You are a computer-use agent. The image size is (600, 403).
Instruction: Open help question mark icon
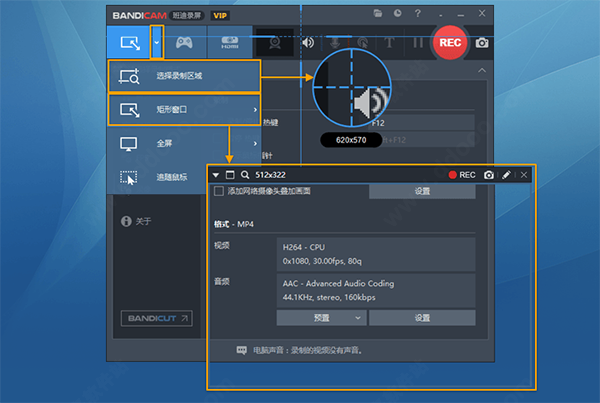tap(417, 13)
